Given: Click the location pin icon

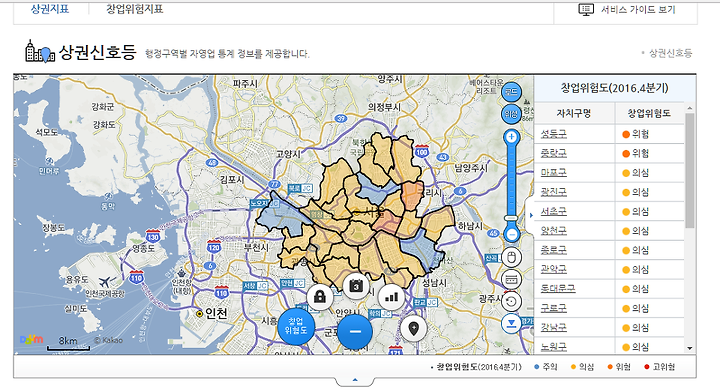Looking at the screenshot, I should click(414, 329).
